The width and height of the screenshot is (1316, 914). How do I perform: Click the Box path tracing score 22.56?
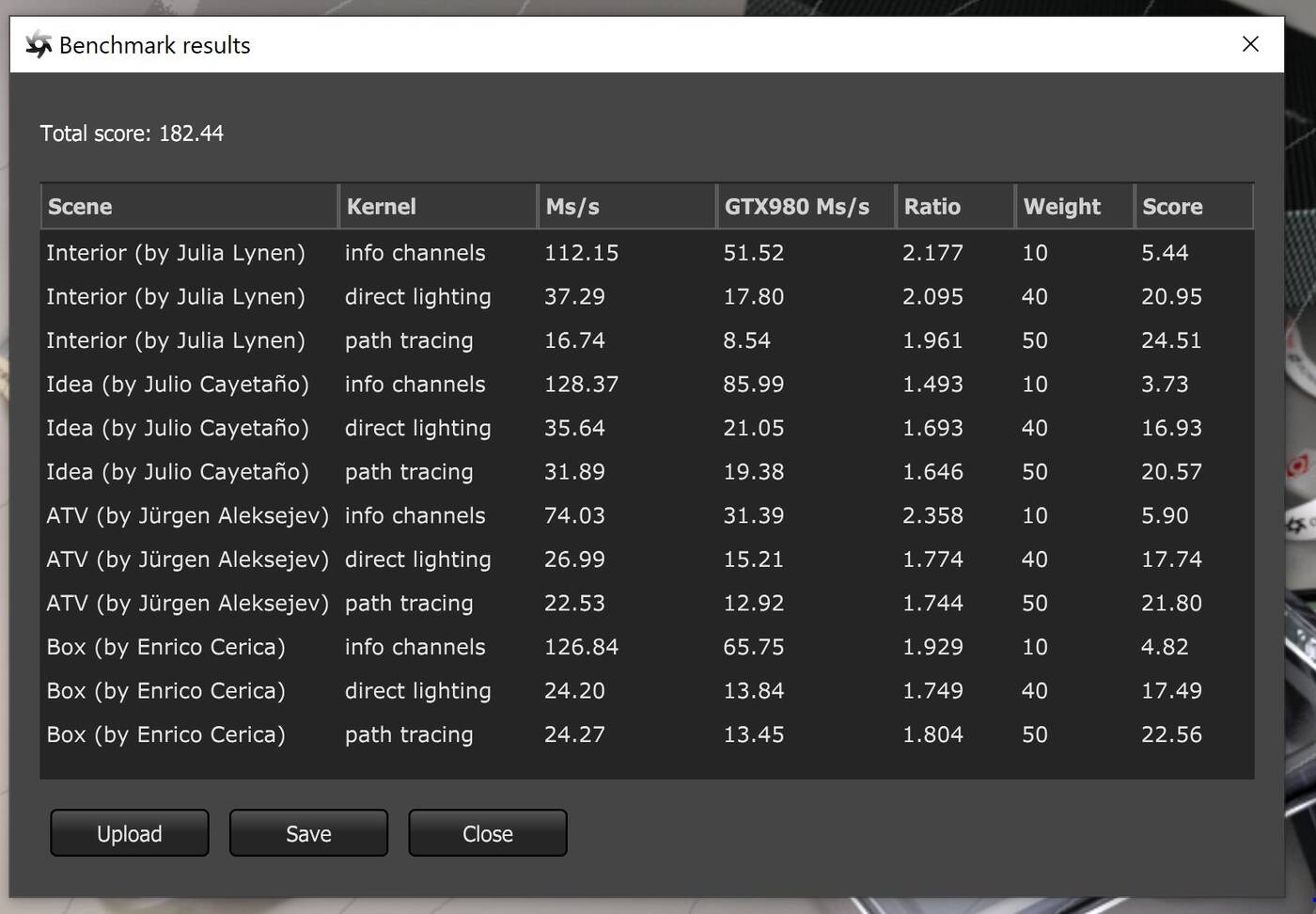pos(1171,734)
